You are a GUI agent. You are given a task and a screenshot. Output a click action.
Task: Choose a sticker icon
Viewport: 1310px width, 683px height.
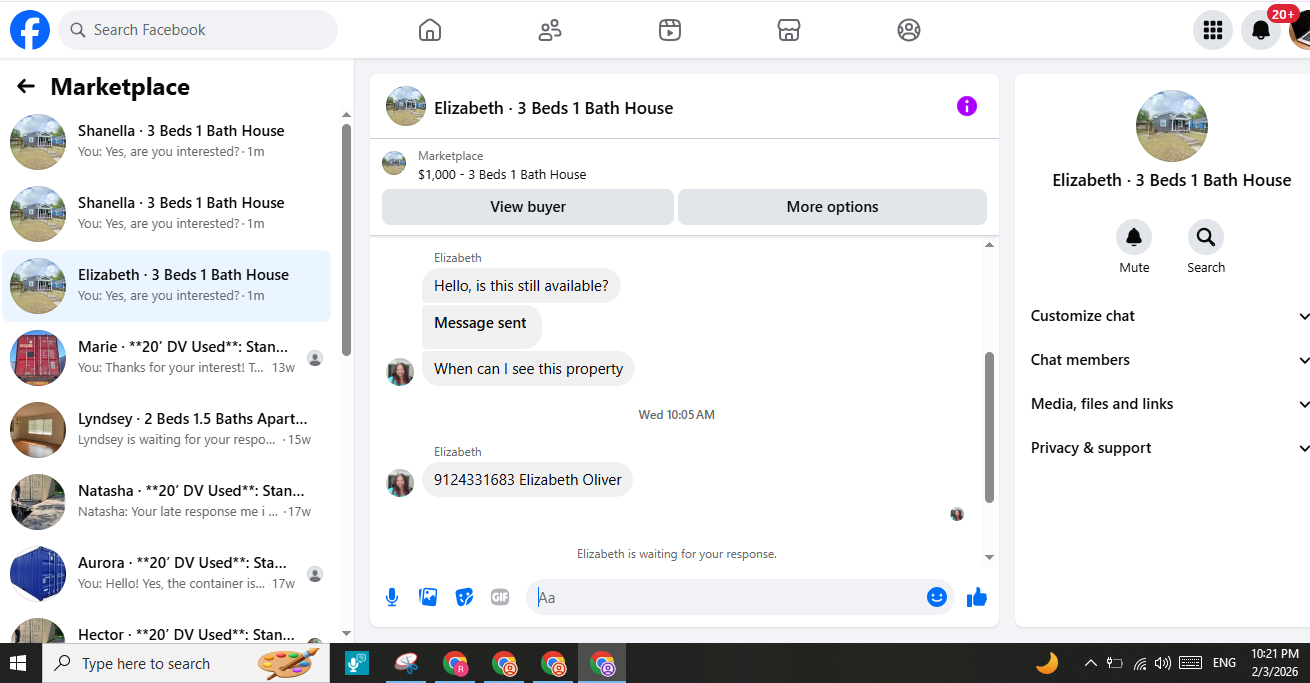tap(464, 597)
